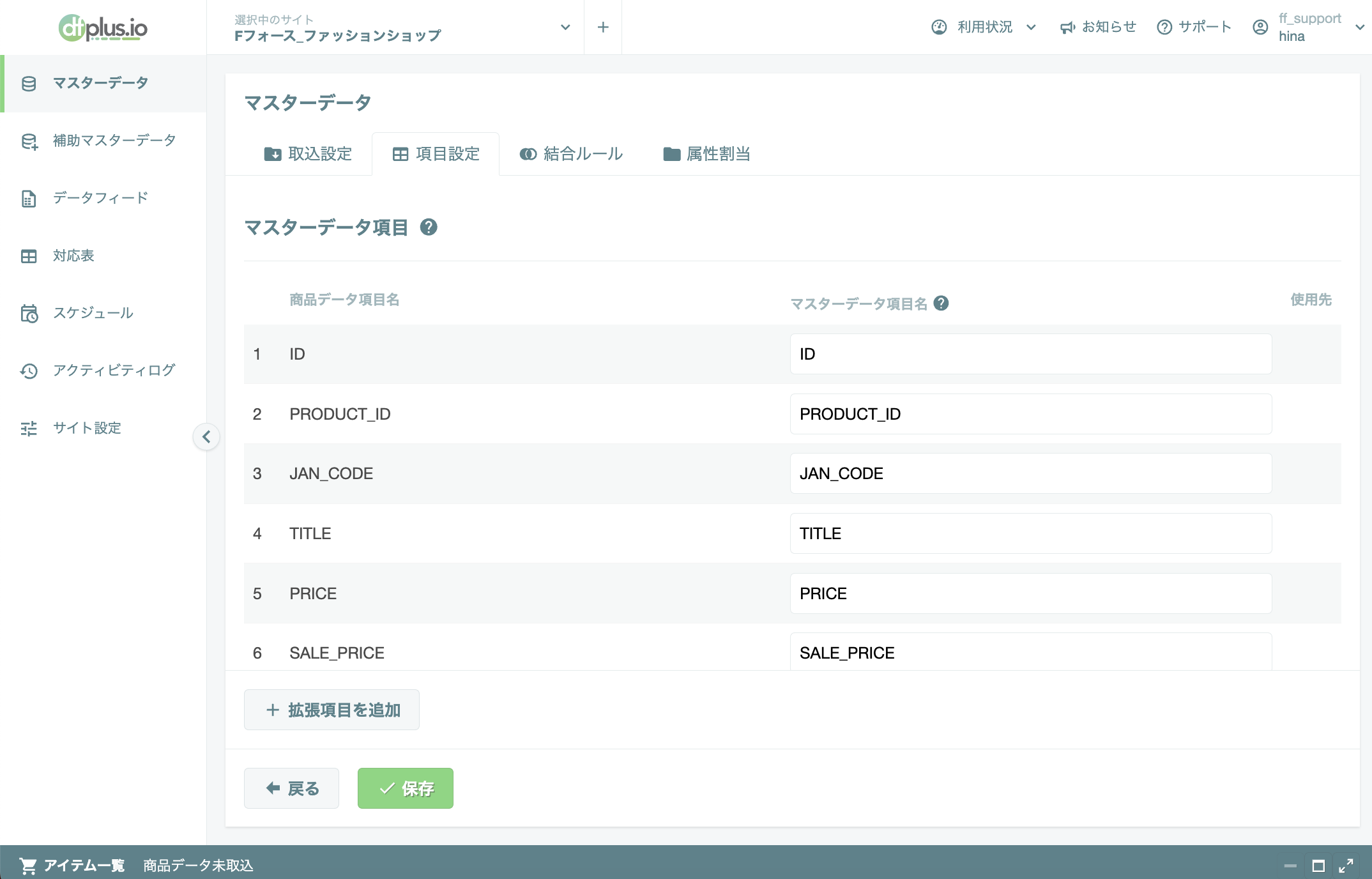Open データフィード sidebar menu item
1372x879 pixels.
[x=103, y=199]
